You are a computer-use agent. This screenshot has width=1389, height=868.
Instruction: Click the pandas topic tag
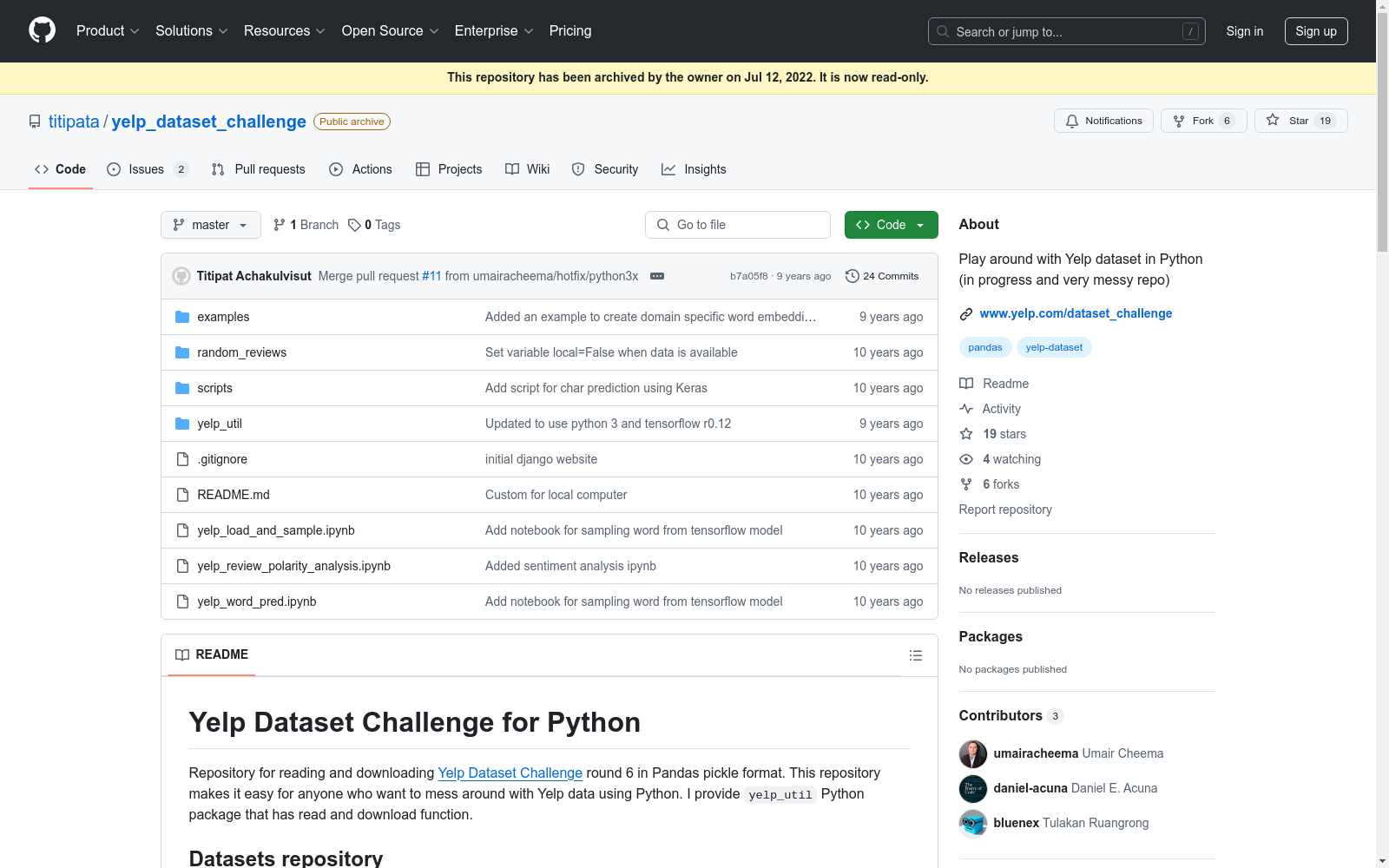(985, 347)
